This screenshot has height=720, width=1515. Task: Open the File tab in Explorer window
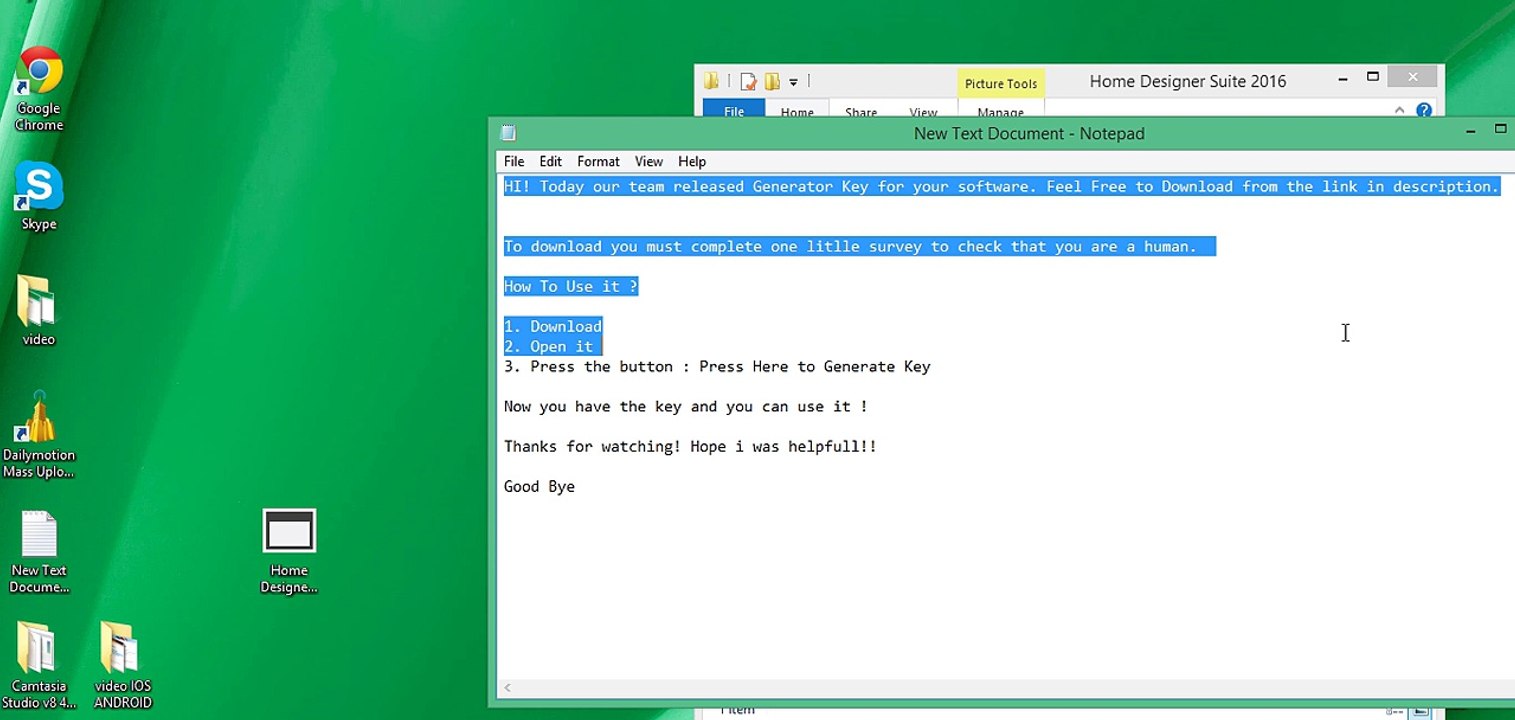tap(734, 110)
